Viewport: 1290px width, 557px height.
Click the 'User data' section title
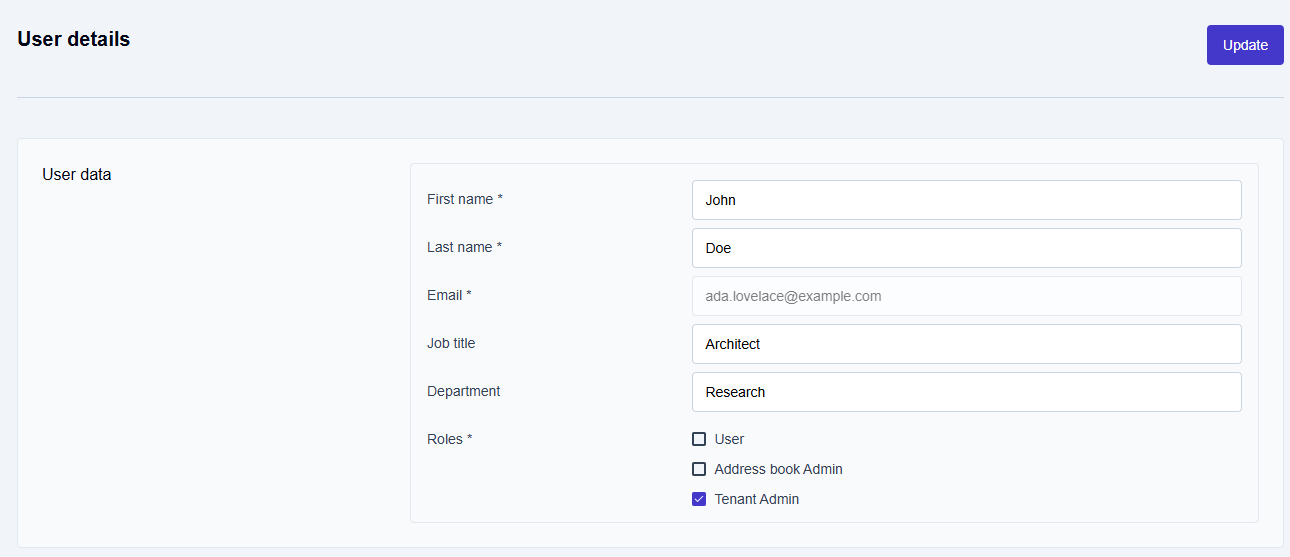point(77,175)
